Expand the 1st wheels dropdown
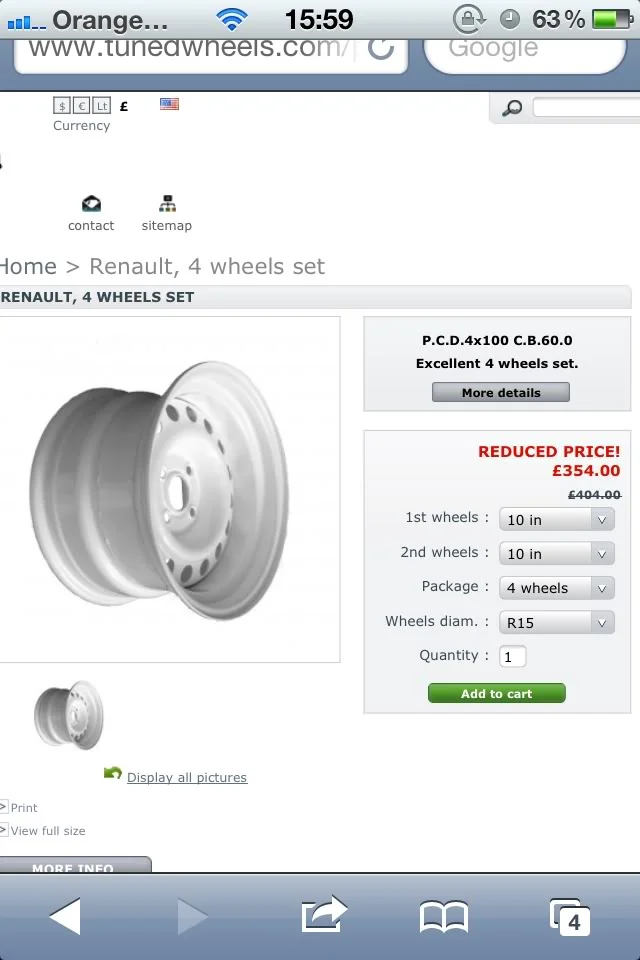This screenshot has height=960, width=640. click(x=557, y=519)
